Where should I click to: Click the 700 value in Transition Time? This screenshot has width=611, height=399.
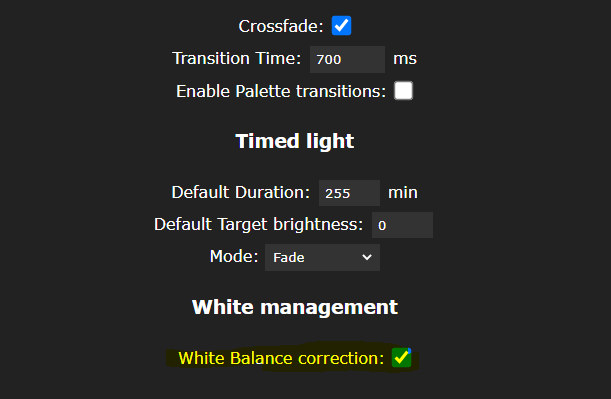click(x=328, y=60)
